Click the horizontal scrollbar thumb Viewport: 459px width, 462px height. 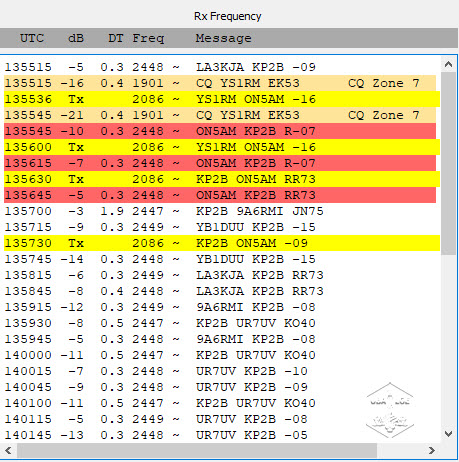[x=197, y=451]
